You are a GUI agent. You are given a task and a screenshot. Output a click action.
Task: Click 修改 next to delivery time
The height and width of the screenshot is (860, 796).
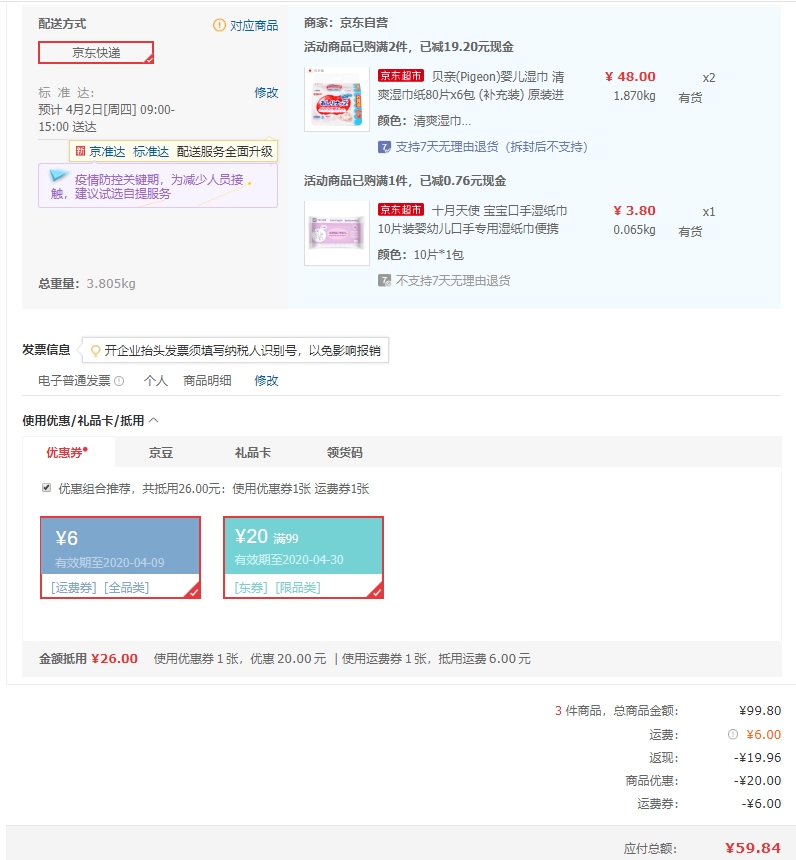(x=266, y=93)
